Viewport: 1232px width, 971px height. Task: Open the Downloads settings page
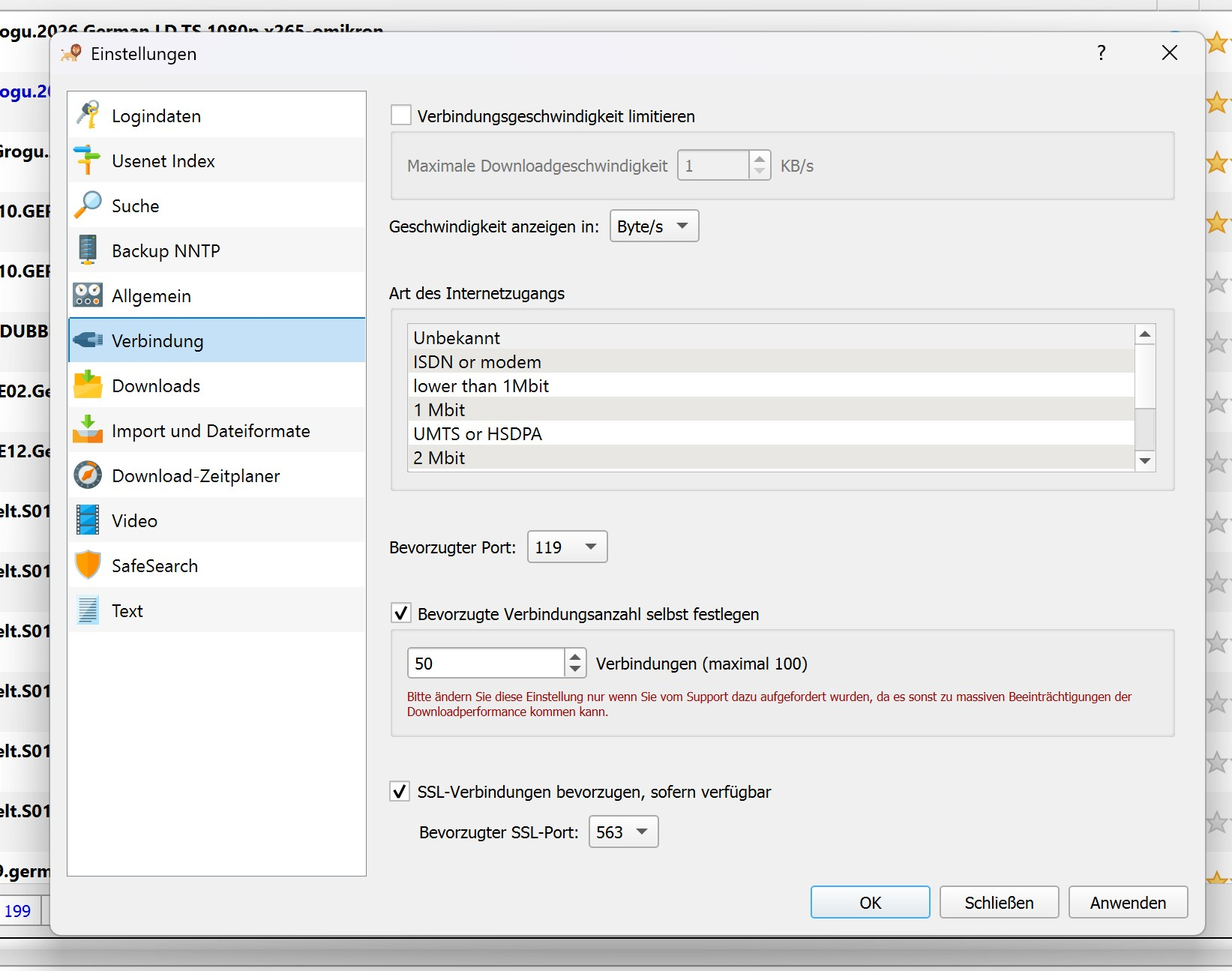tap(217, 385)
